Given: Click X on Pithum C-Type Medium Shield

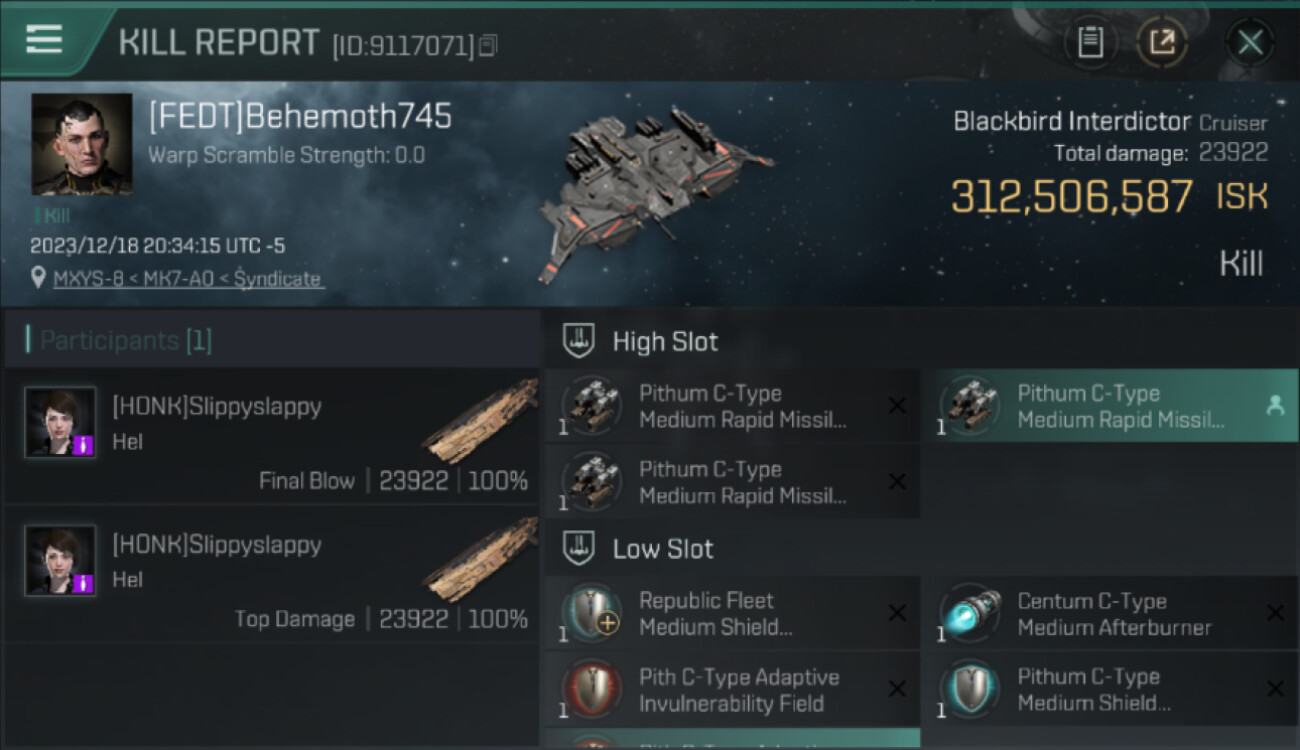Looking at the screenshot, I should point(1275,689).
